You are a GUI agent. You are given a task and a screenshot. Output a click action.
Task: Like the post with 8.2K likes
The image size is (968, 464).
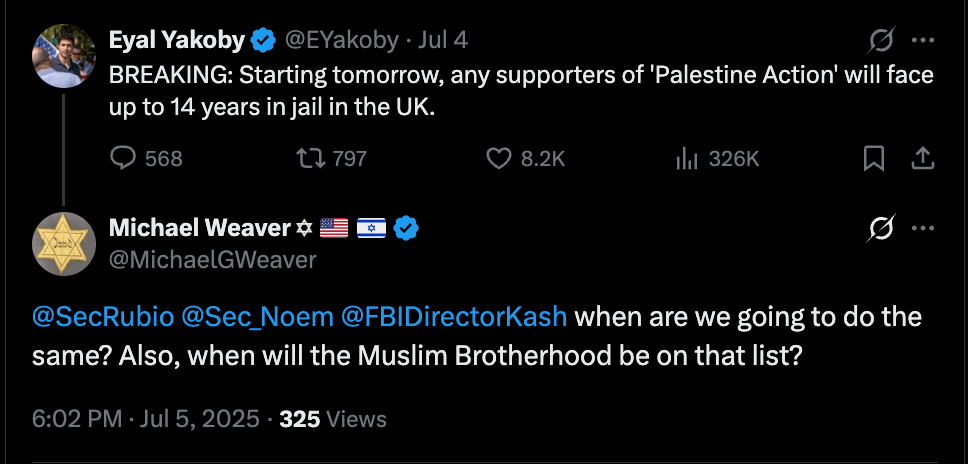click(499, 158)
